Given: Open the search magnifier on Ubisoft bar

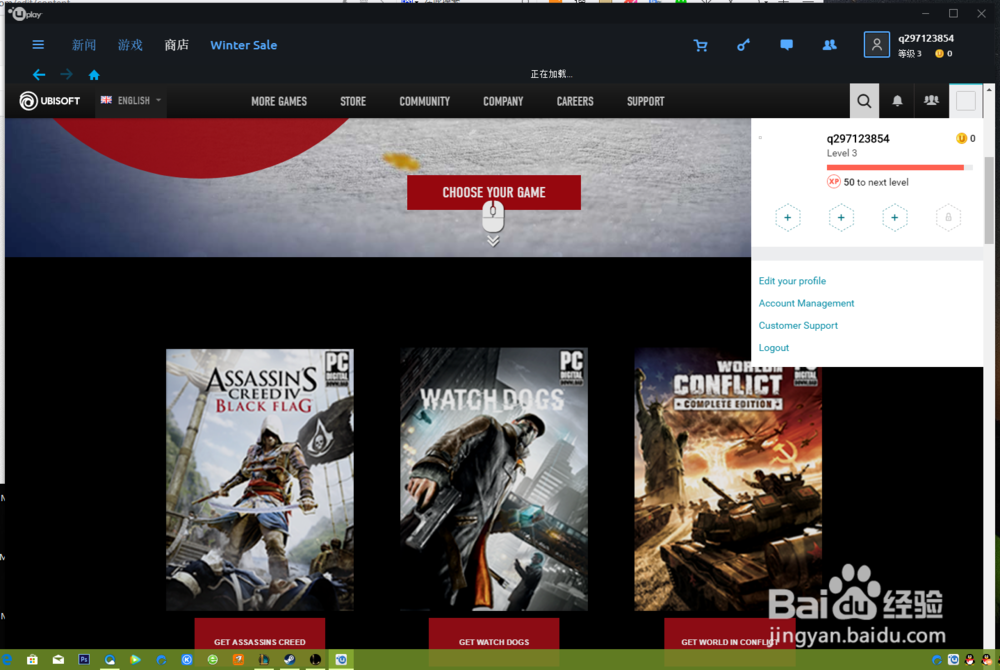Looking at the screenshot, I should pos(864,101).
